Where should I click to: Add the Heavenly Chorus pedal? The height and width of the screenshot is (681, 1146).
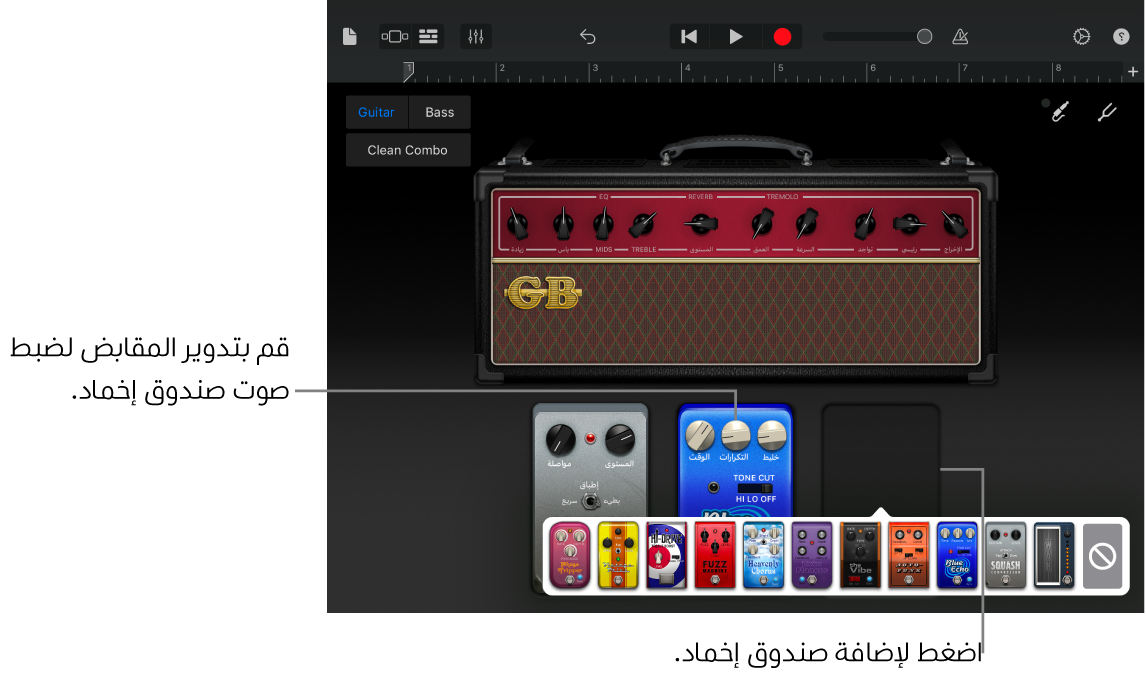click(x=763, y=555)
